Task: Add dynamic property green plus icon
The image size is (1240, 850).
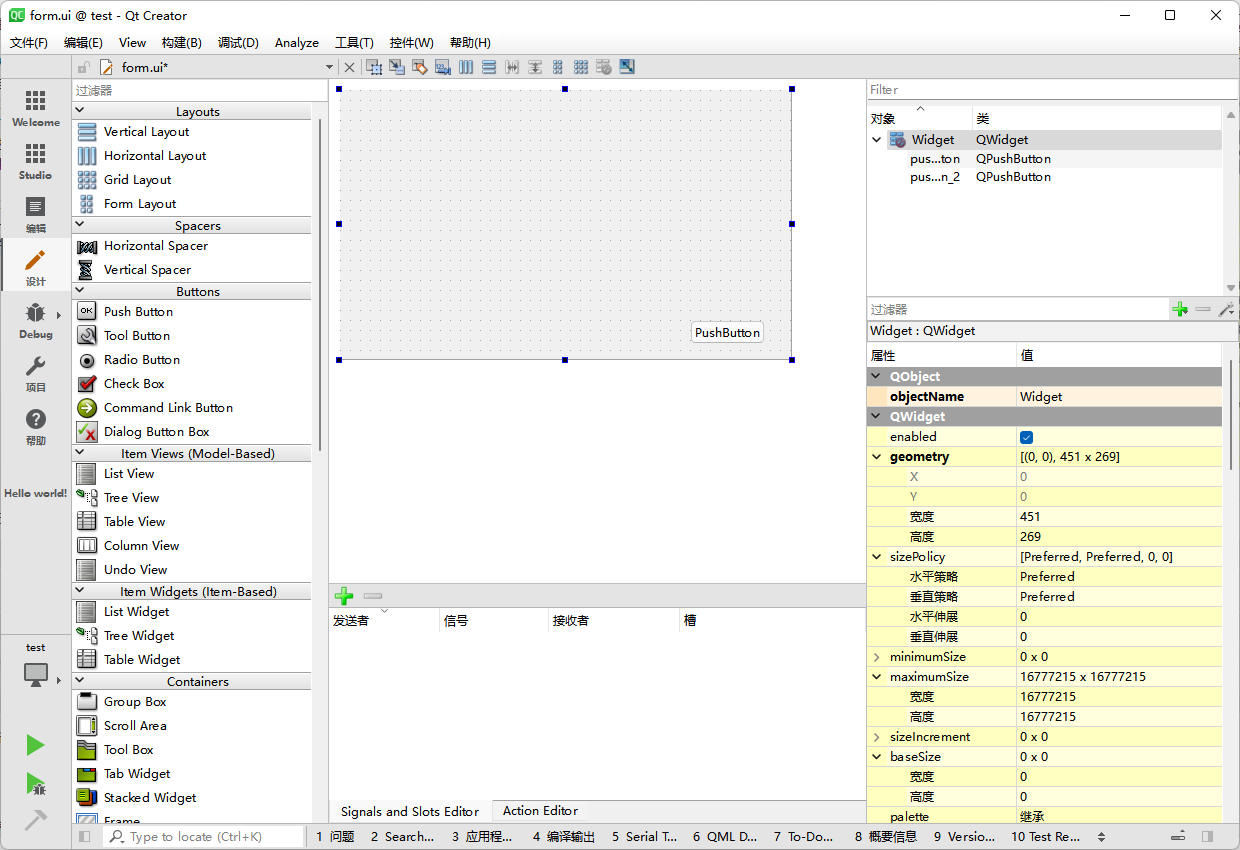Action: pos(1180,310)
